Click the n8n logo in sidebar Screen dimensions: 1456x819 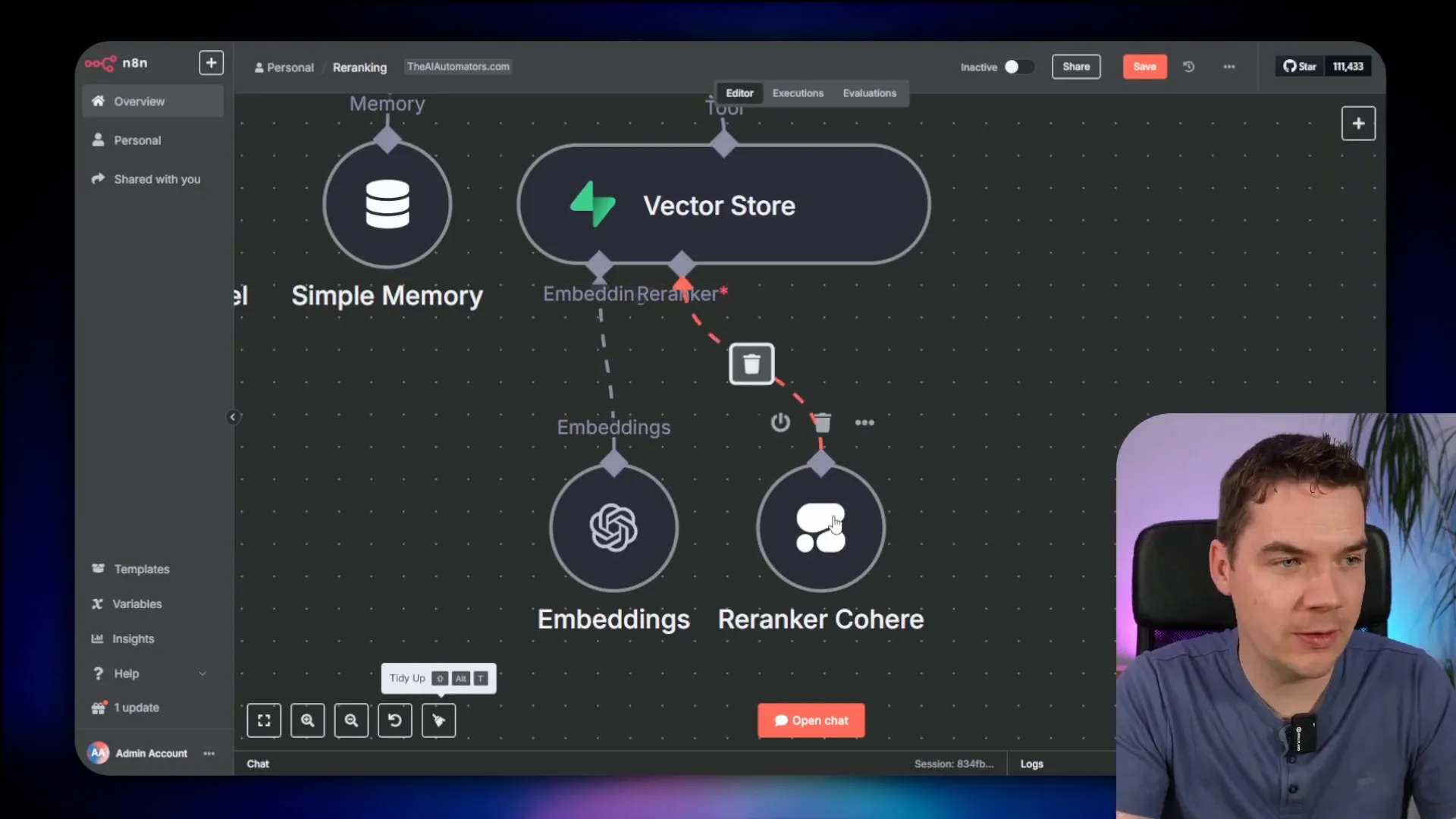[x=116, y=63]
